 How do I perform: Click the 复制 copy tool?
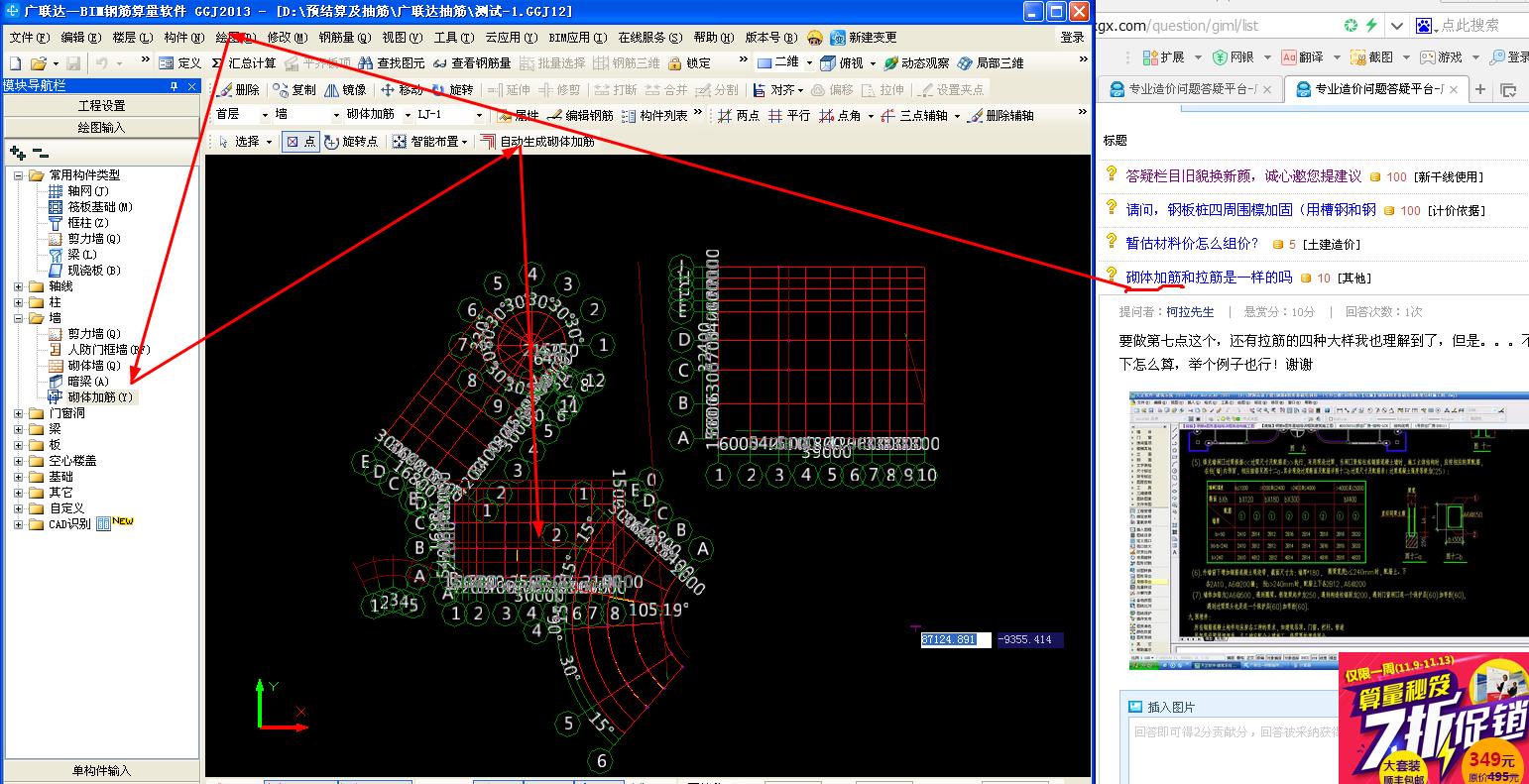(294, 89)
